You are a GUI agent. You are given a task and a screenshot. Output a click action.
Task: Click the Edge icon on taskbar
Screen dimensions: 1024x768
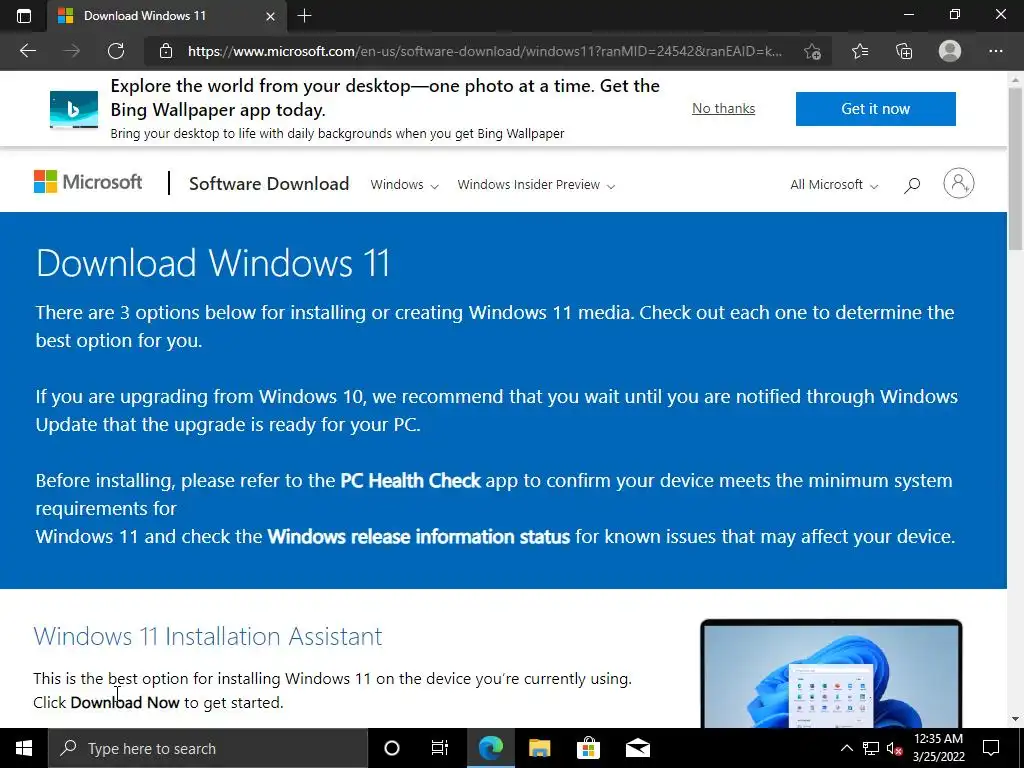tap(490, 748)
